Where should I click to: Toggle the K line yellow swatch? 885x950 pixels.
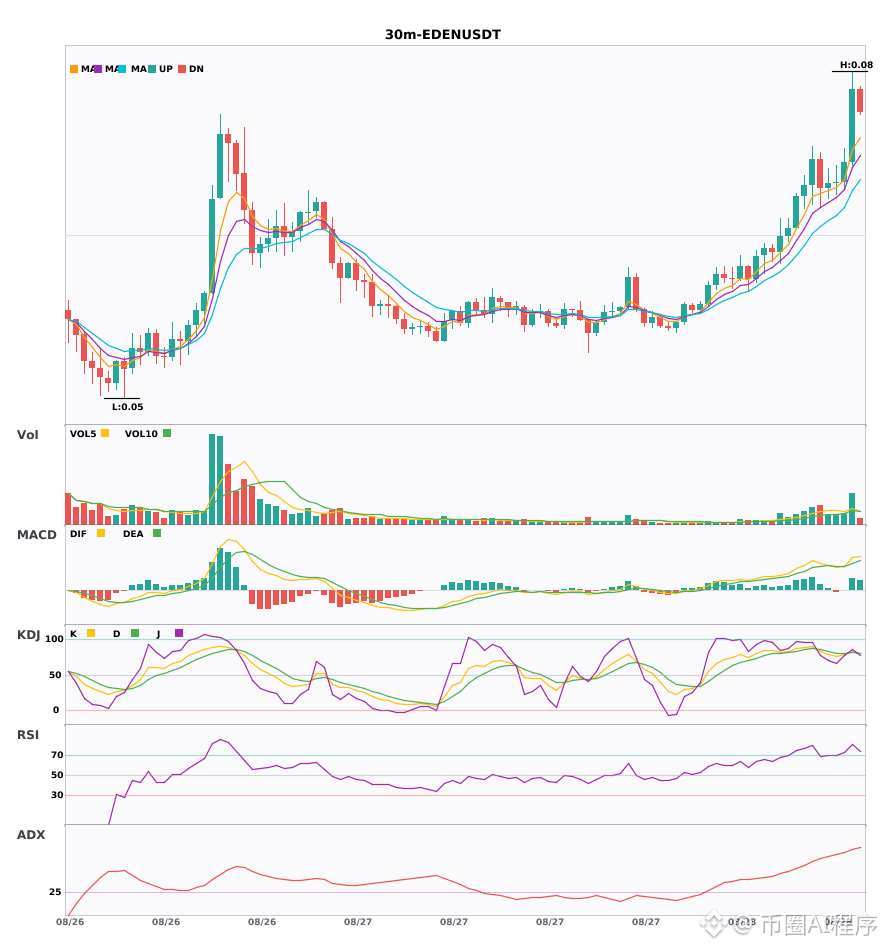(x=91, y=633)
